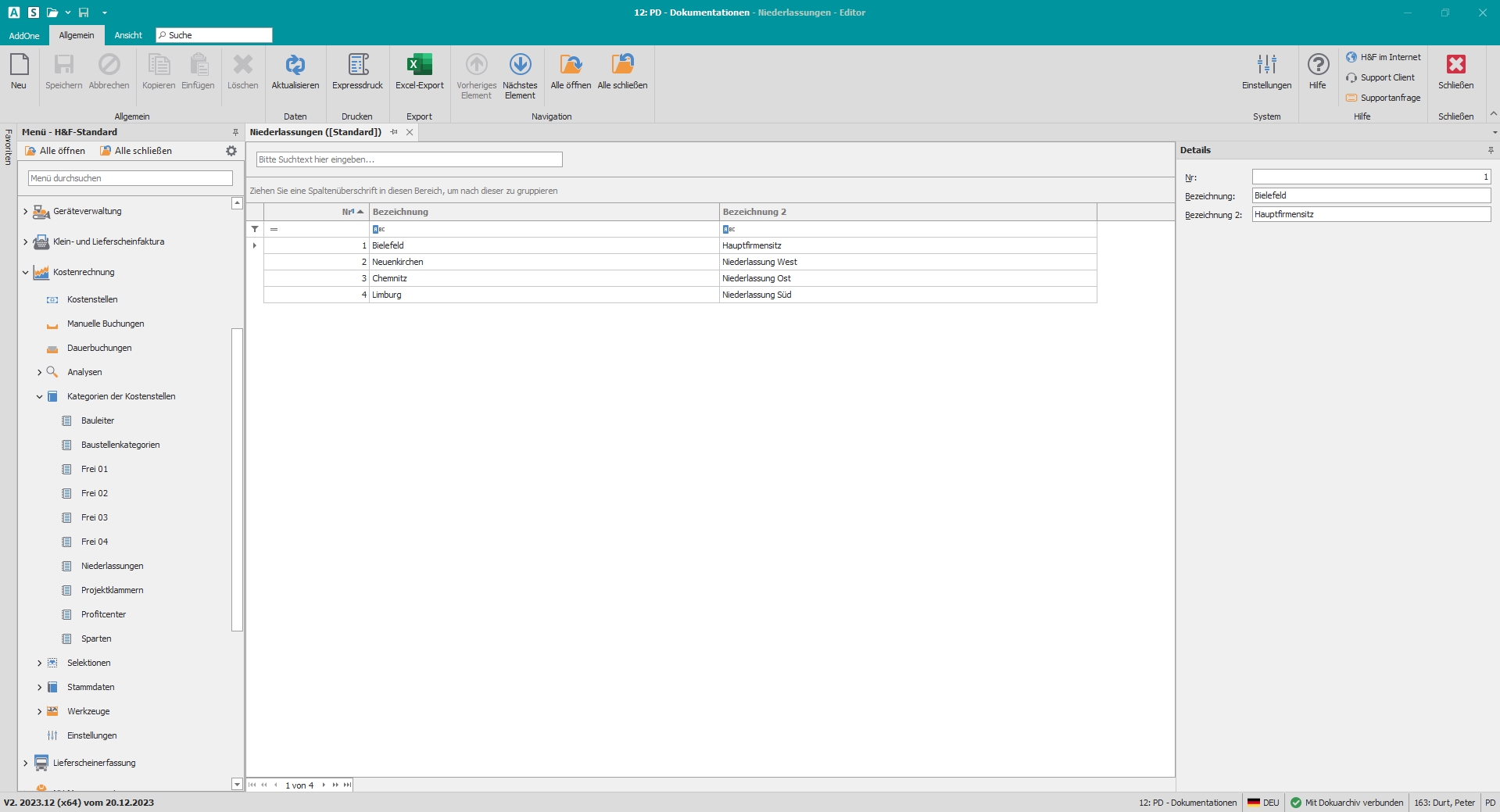This screenshot has width=1500, height=812.
Task: Toggle Nr column sort order
Action: [x=353, y=212]
